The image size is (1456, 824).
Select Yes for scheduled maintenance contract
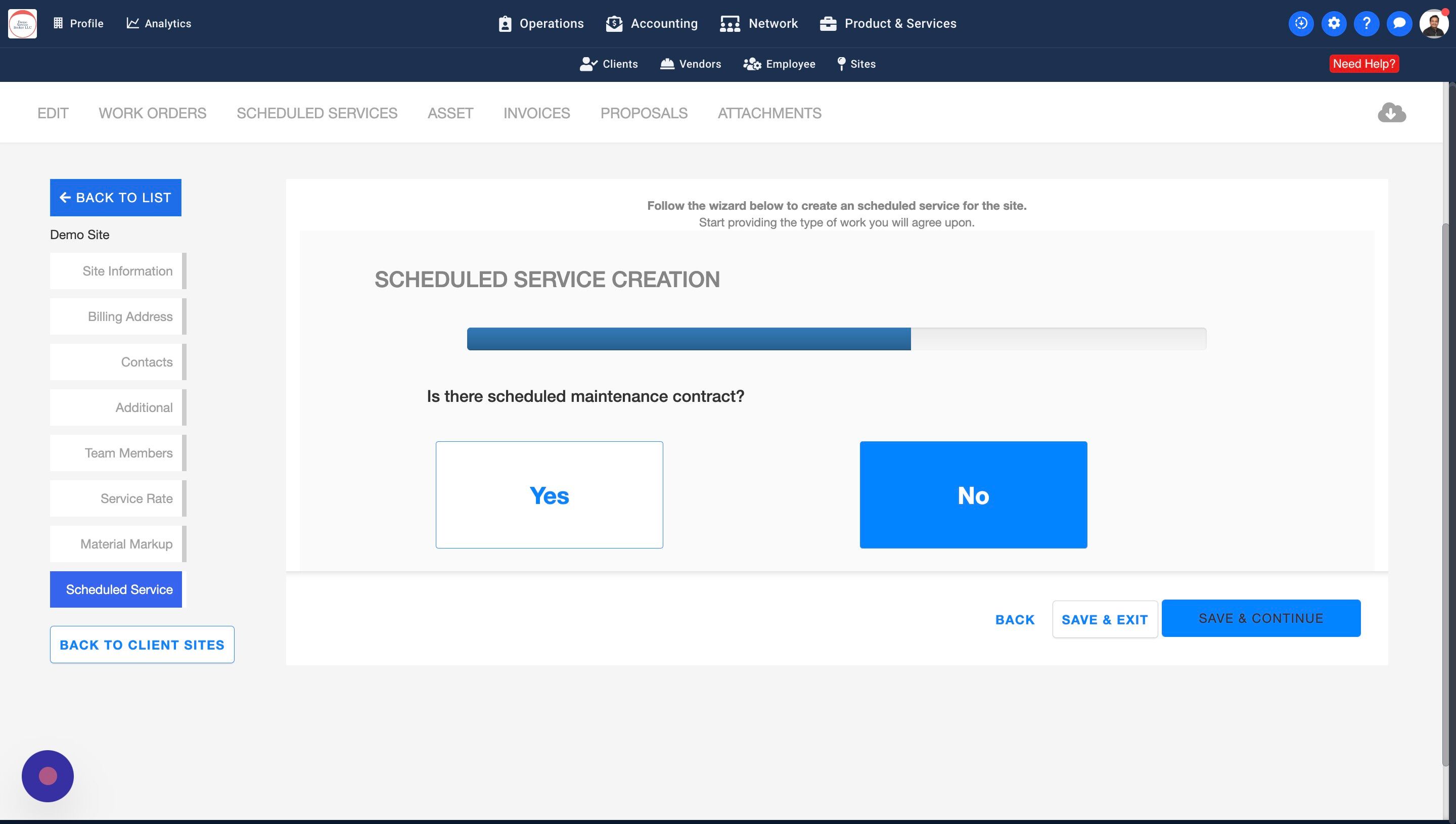(549, 494)
